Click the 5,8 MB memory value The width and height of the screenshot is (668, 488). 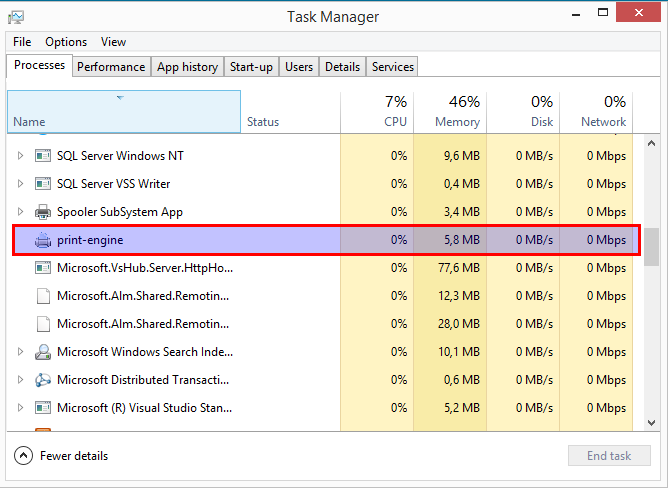462,240
